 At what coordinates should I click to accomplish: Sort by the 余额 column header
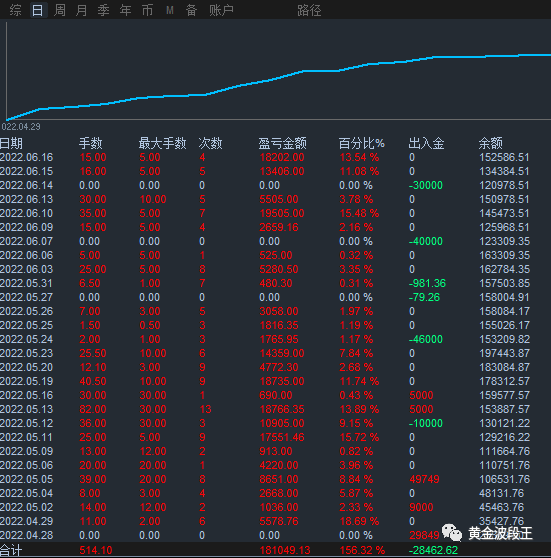tap(490, 143)
